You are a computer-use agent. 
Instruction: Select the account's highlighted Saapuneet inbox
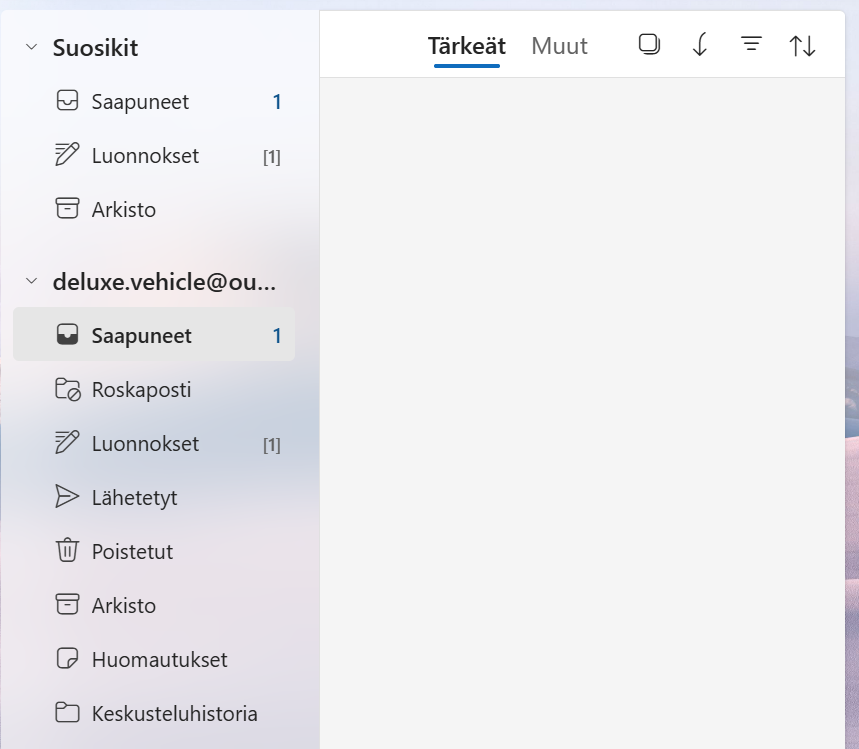[x=154, y=334]
